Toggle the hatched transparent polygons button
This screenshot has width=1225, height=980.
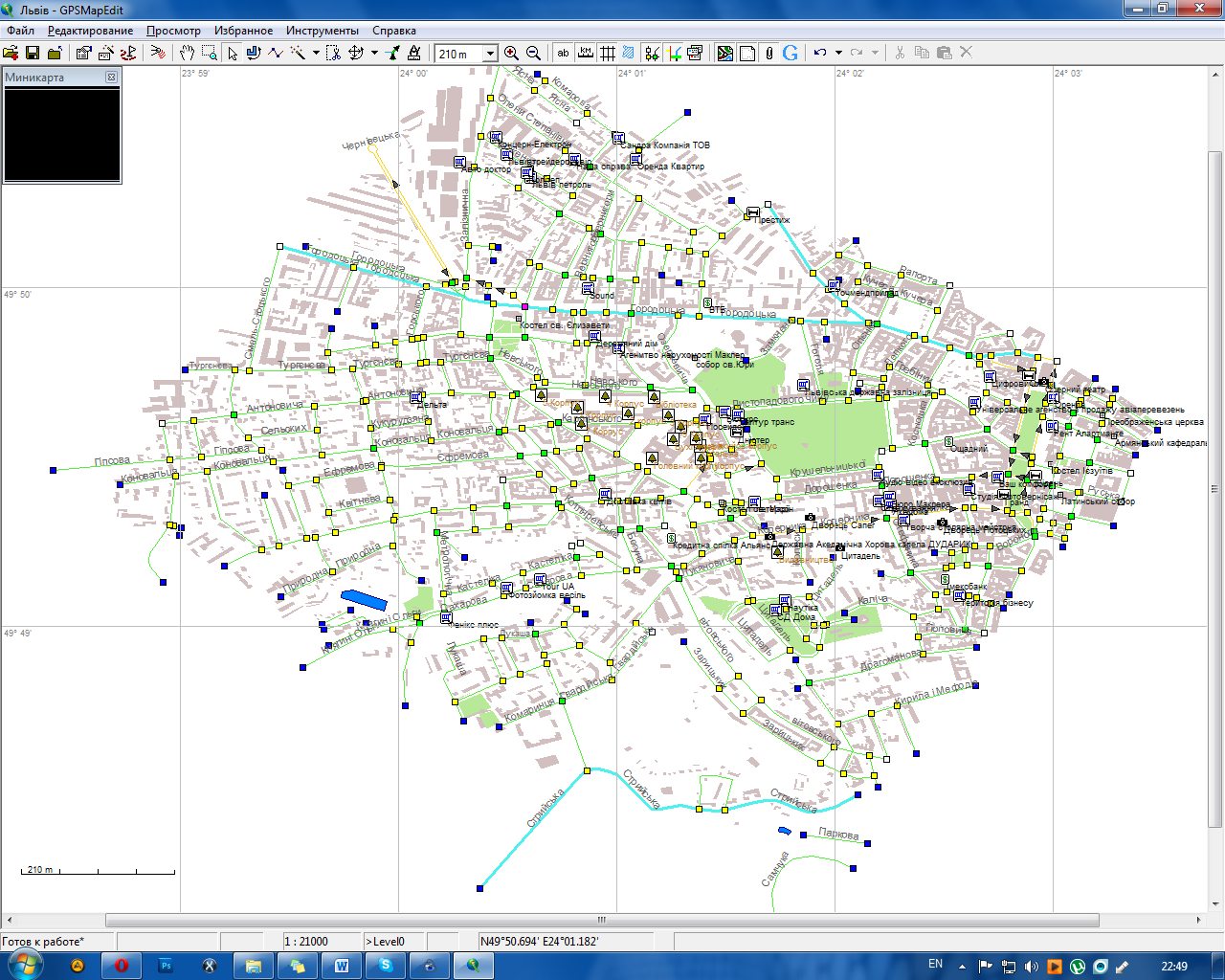point(628,54)
